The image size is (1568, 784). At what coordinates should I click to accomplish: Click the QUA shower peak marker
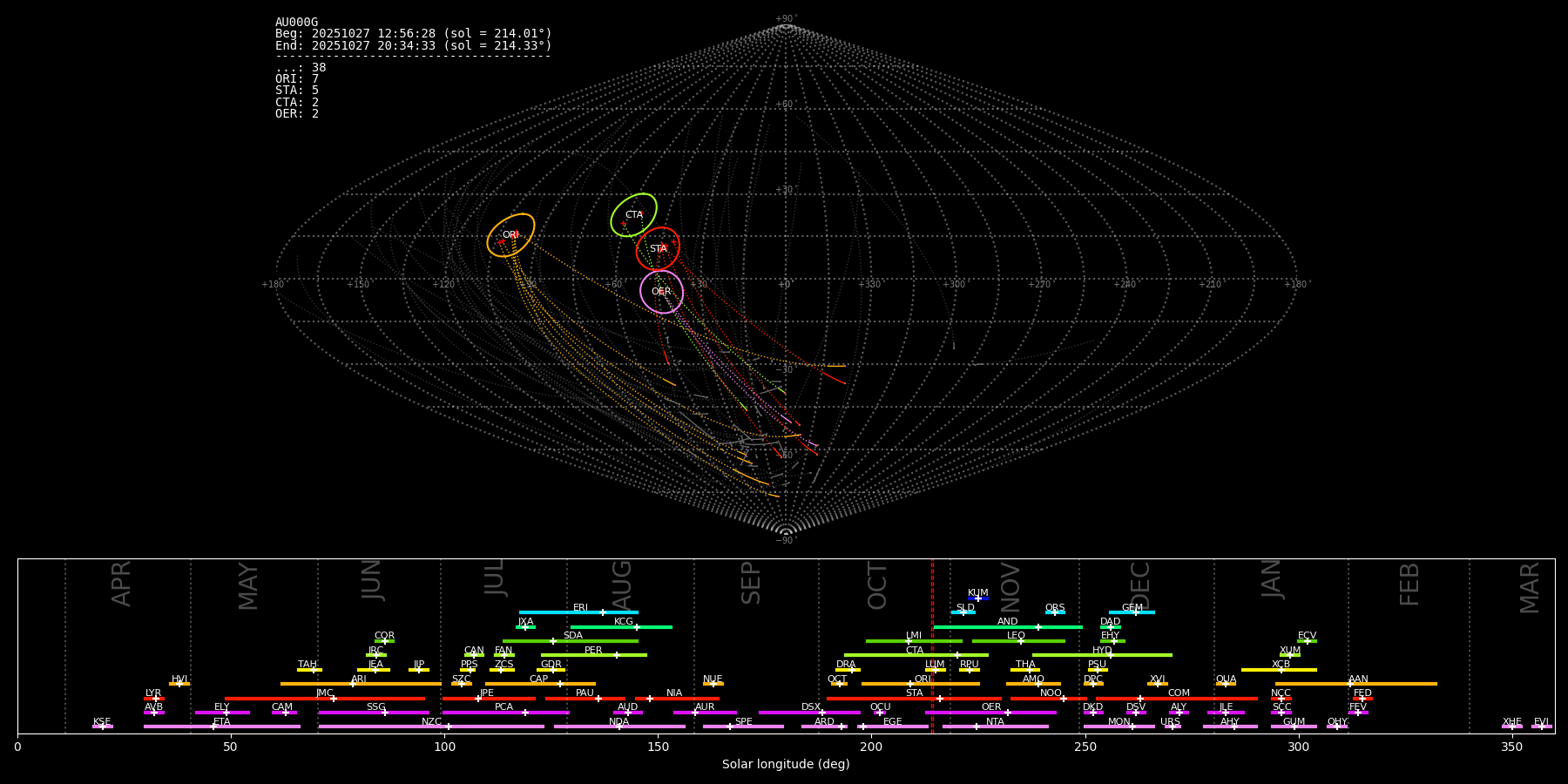tap(1225, 684)
